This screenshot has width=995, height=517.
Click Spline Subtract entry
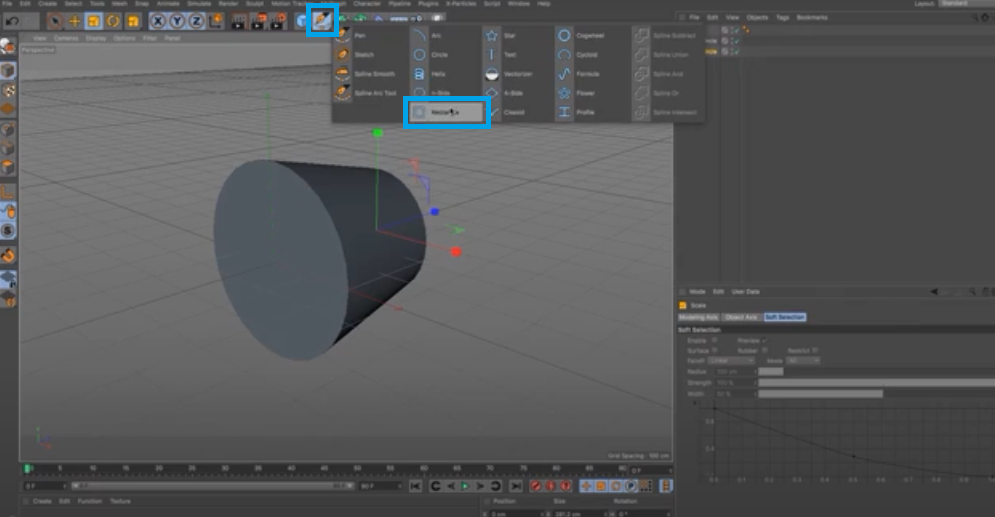(674, 36)
